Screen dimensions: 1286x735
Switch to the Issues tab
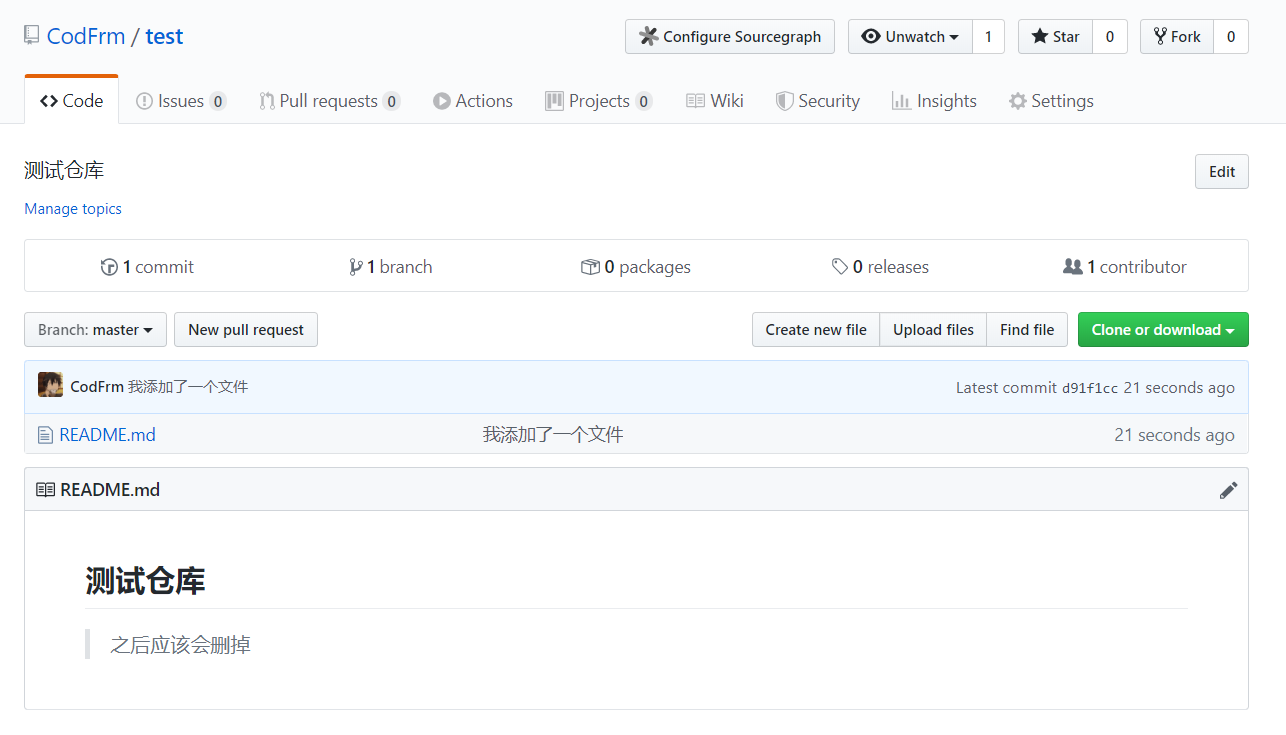point(180,101)
